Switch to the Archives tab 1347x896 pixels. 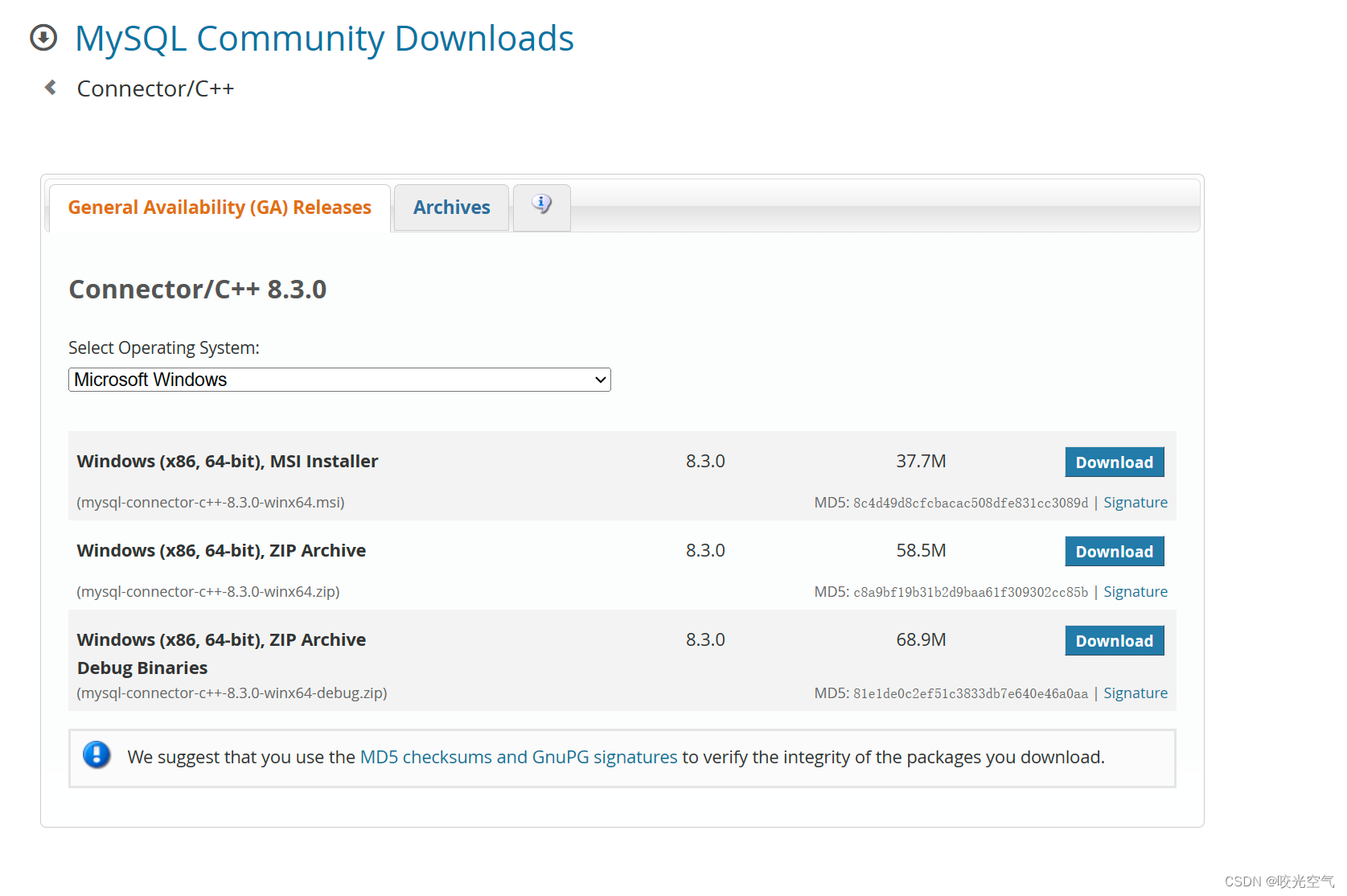[451, 208]
